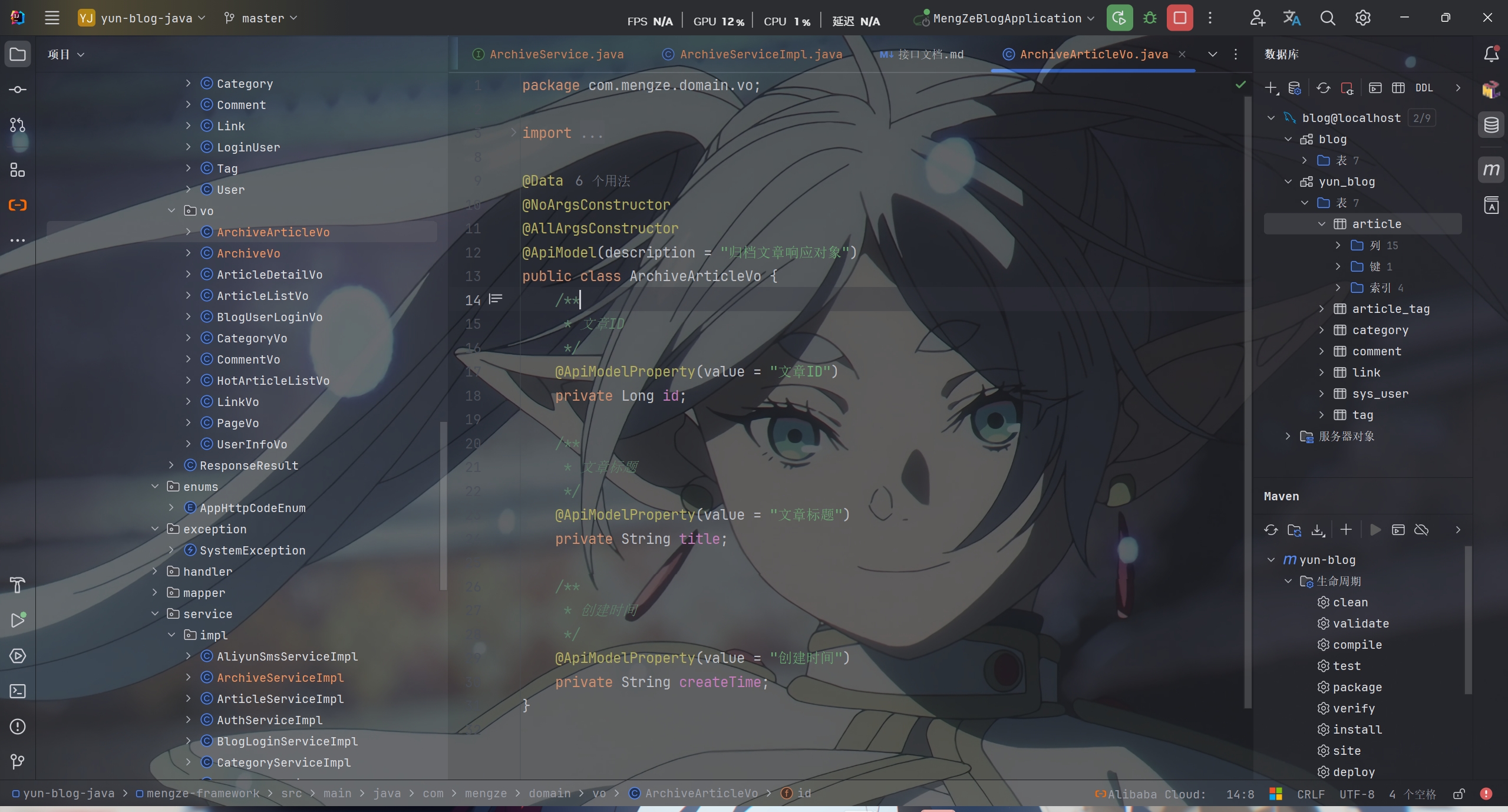The width and height of the screenshot is (1508, 812).
Task: Click the Debug bug icon
Action: [x=1150, y=18]
